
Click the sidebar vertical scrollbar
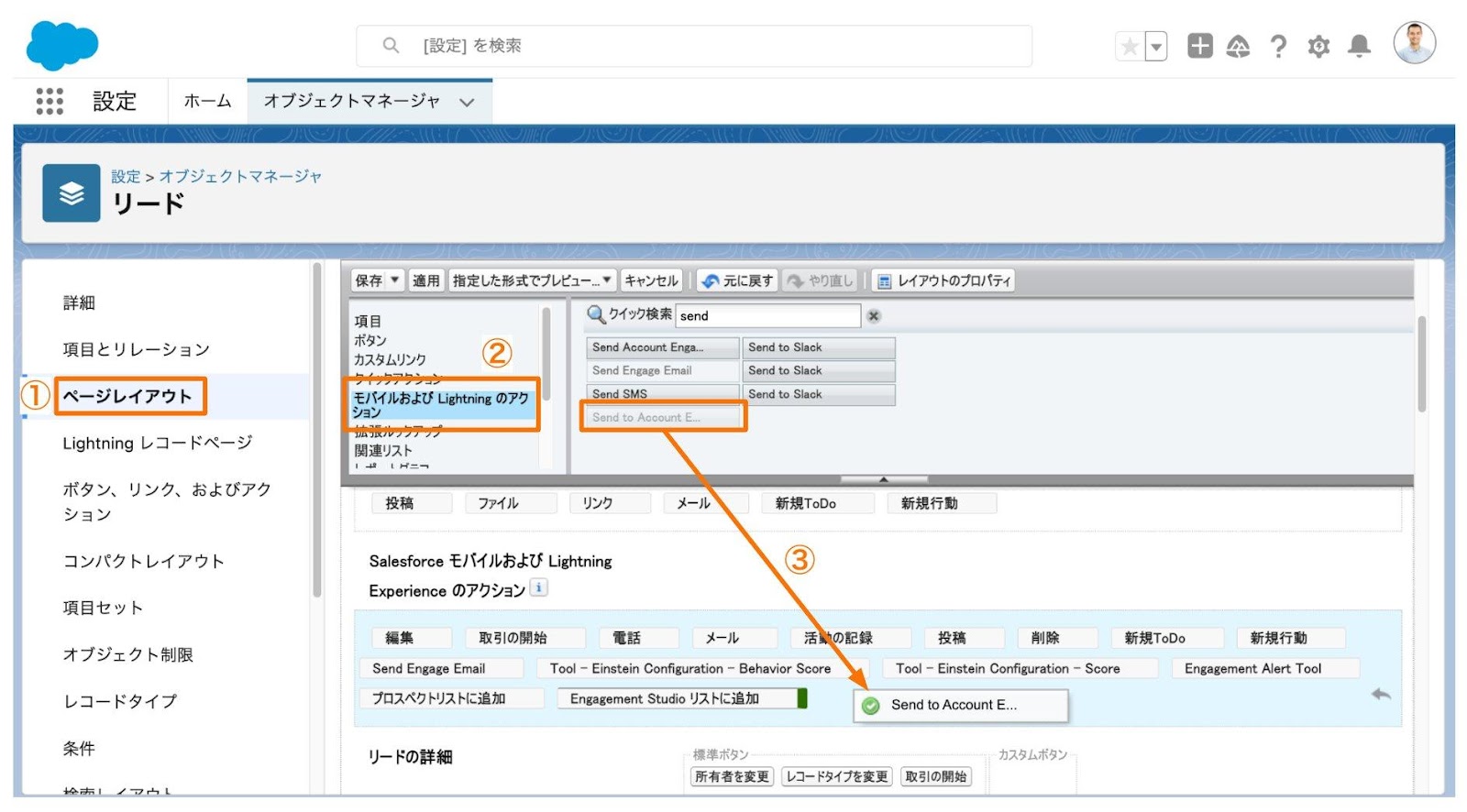tap(317, 431)
